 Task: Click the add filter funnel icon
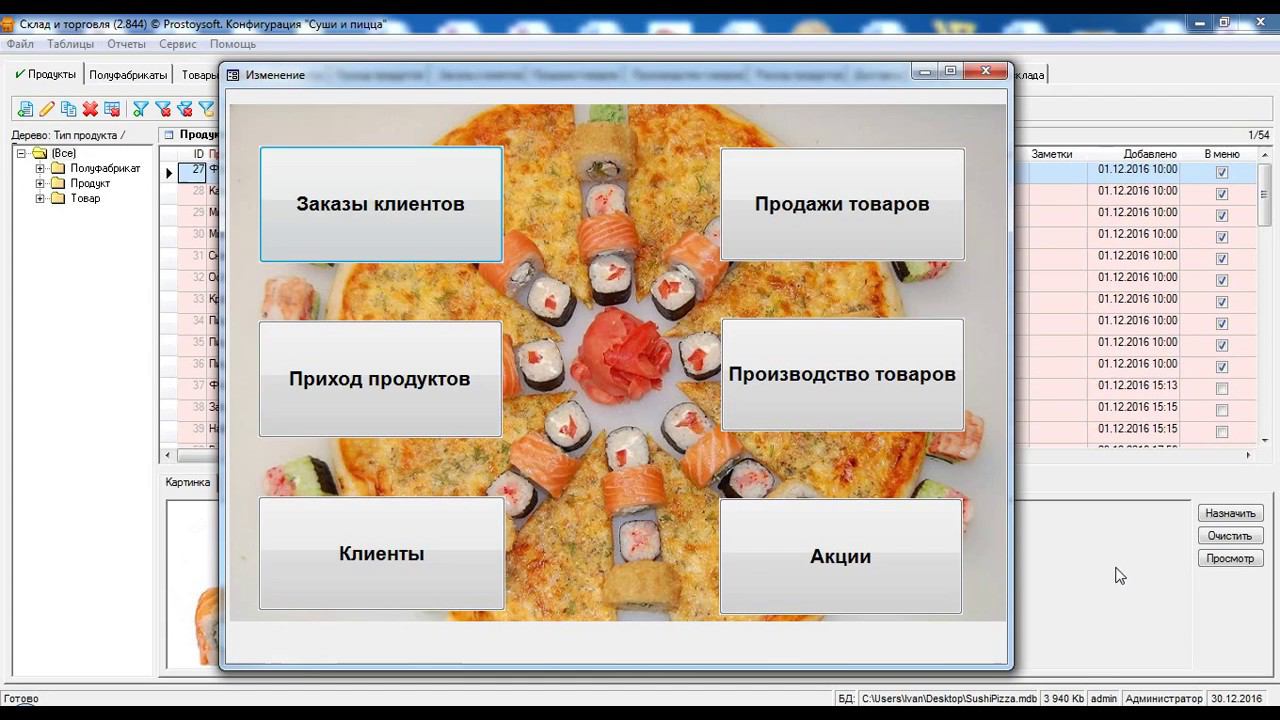pyautogui.click(x=141, y=109)
